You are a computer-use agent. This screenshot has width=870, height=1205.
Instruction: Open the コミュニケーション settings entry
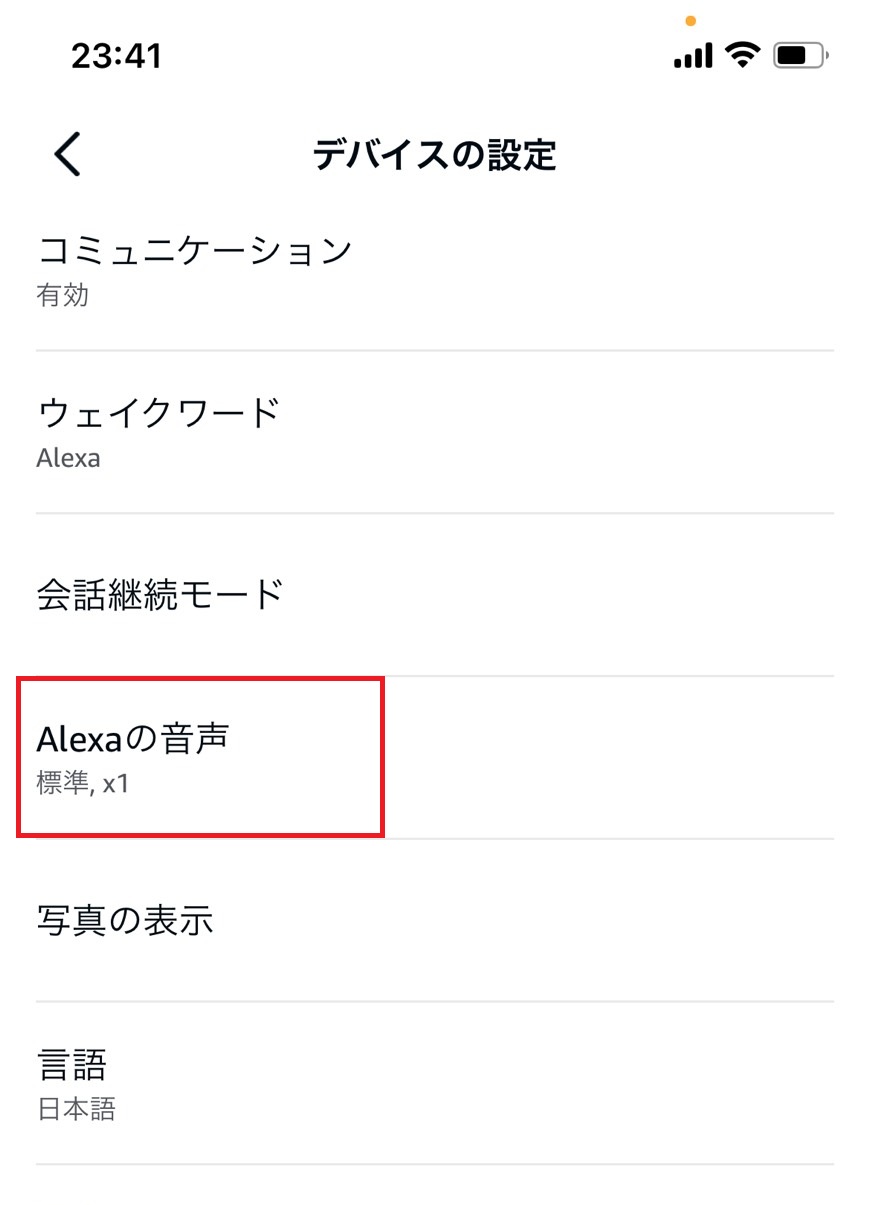[x=193, y=250]
